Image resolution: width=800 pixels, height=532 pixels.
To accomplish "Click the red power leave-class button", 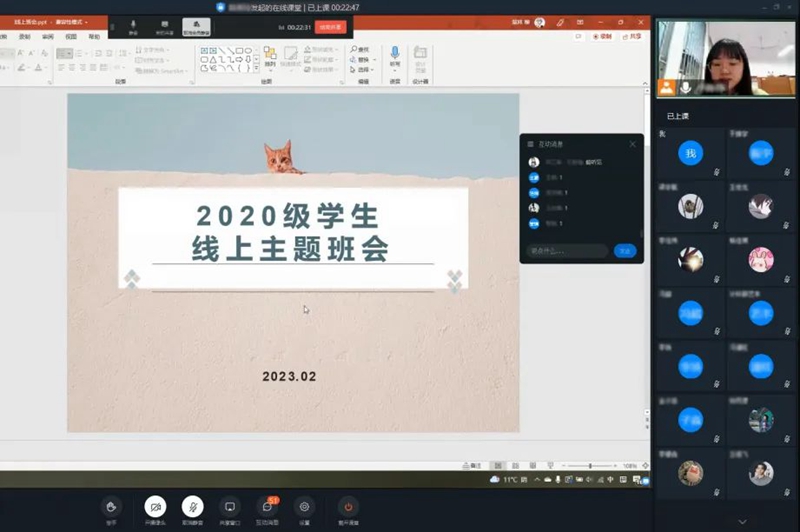I will (347, 507).
